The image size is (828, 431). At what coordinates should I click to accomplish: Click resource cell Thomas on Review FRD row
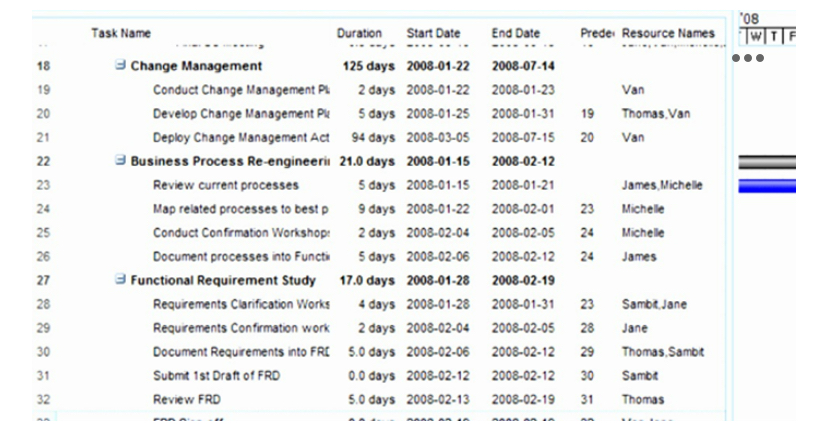click(643, 400)
